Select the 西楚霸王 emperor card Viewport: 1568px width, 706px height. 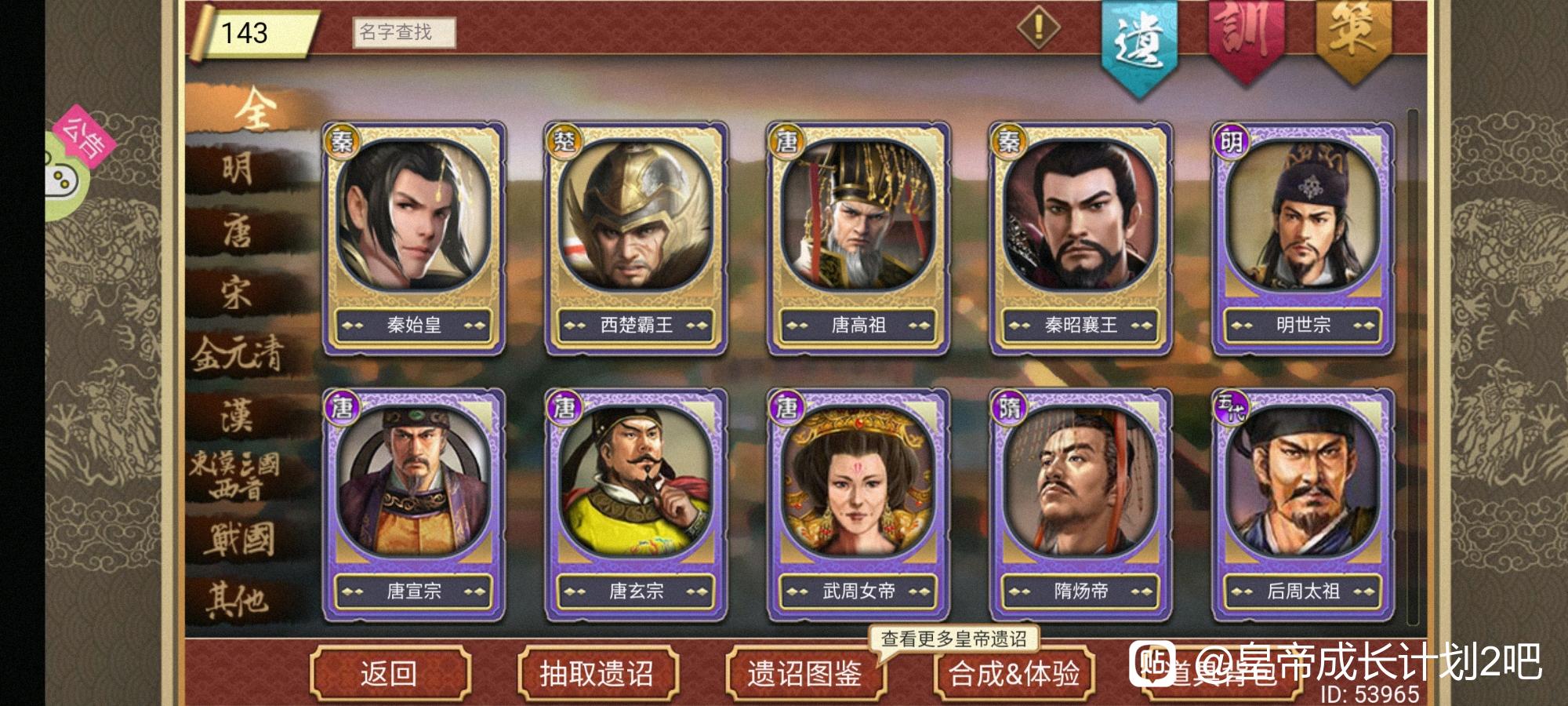[x=636, y=238]
